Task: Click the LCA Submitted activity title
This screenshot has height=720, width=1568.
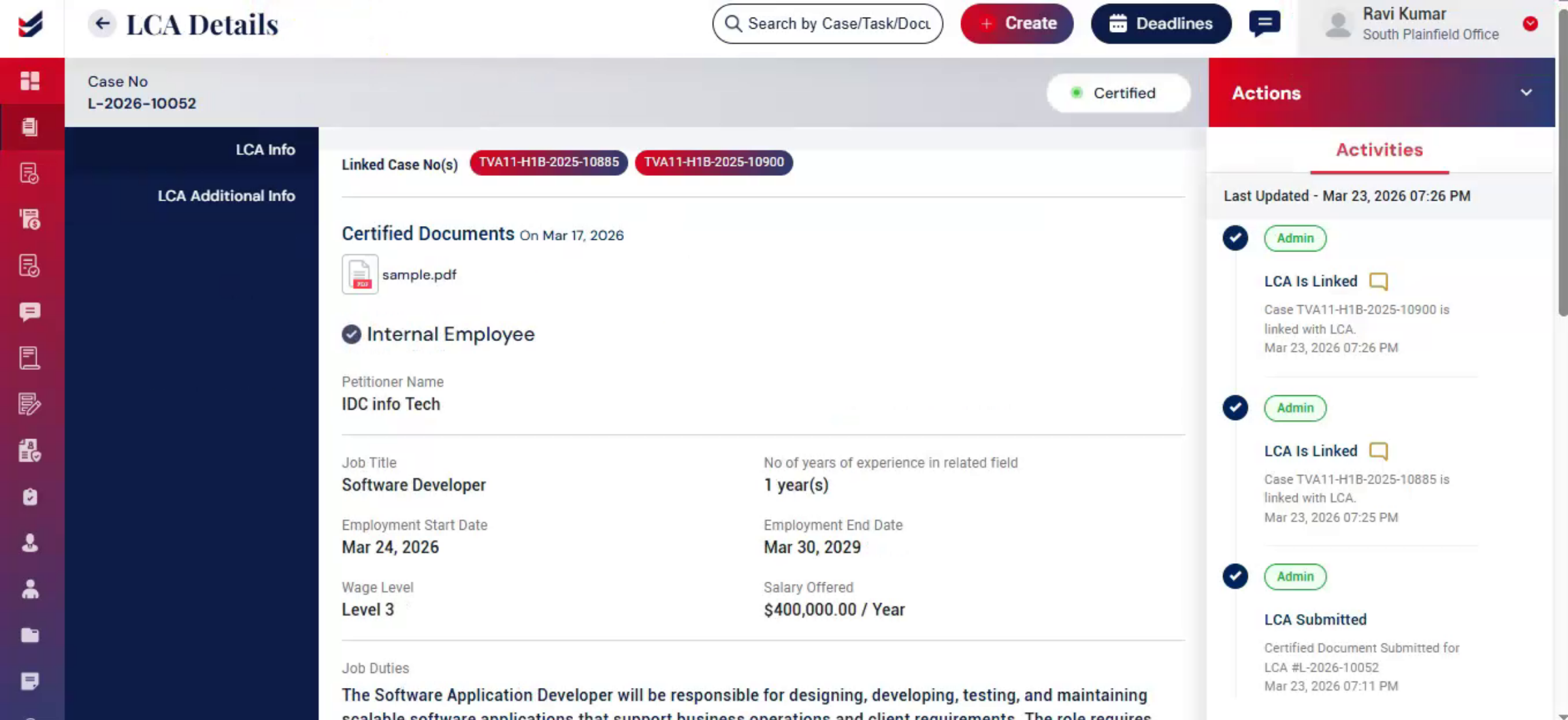Action: [1315, 620]
